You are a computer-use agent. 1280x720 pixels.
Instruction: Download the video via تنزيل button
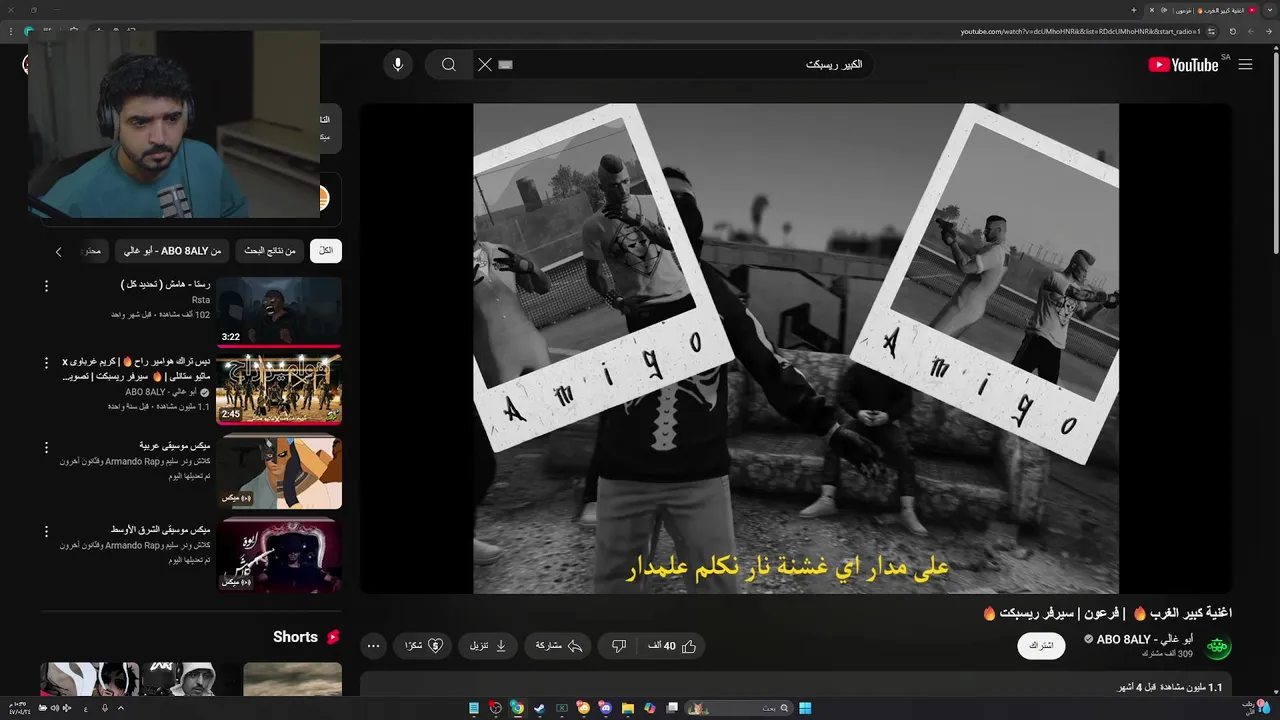coord(488,646)
